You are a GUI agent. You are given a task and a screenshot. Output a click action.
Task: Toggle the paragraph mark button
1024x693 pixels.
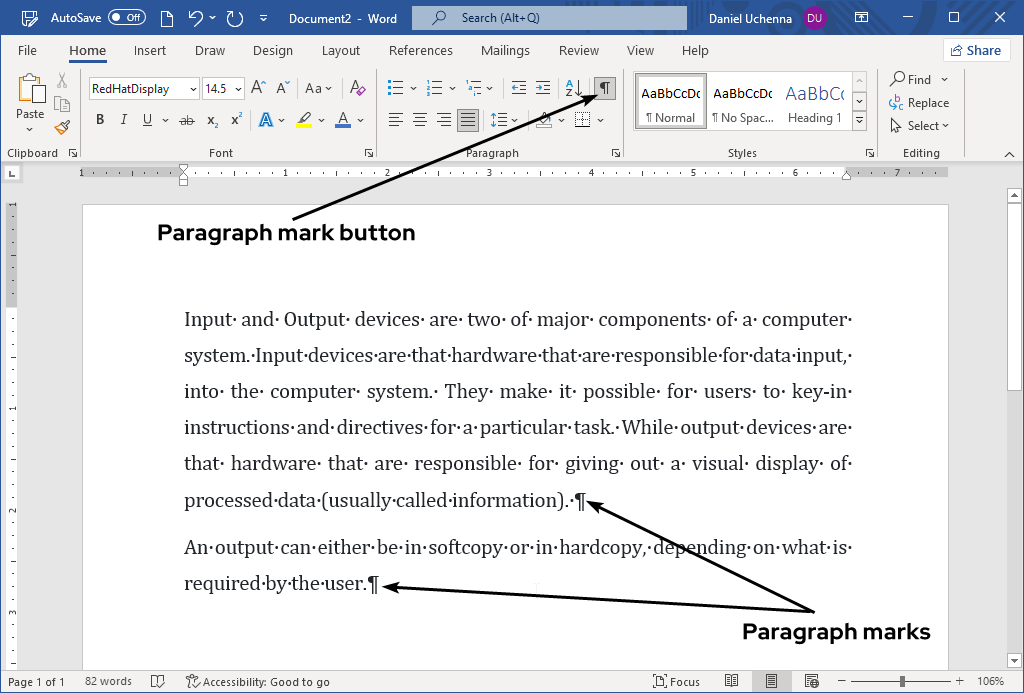(x=604, y=88)
